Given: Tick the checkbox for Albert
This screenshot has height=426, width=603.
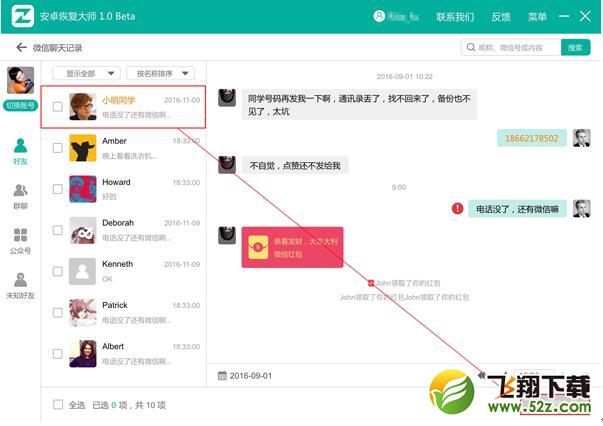Looking at the screenshot, I should click(58, 353).
